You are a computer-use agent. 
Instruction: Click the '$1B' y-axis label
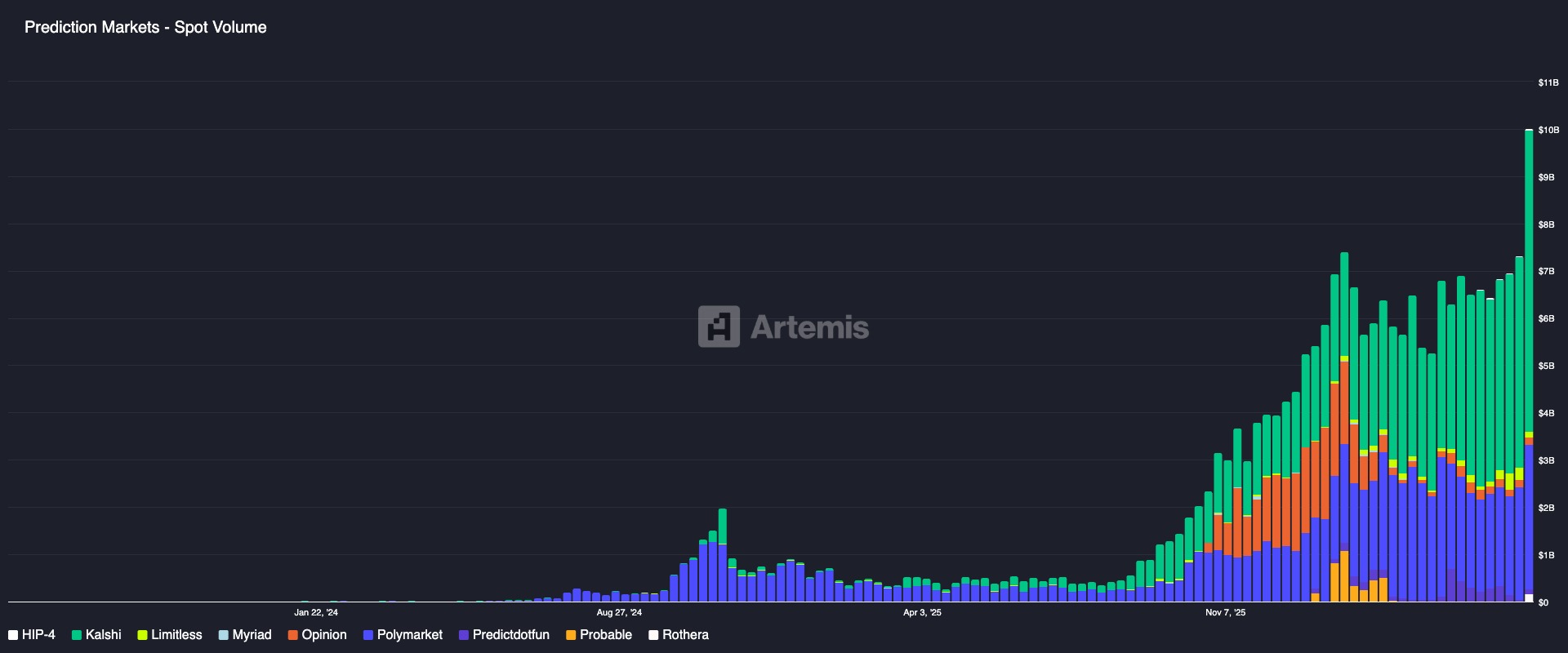1547,555
